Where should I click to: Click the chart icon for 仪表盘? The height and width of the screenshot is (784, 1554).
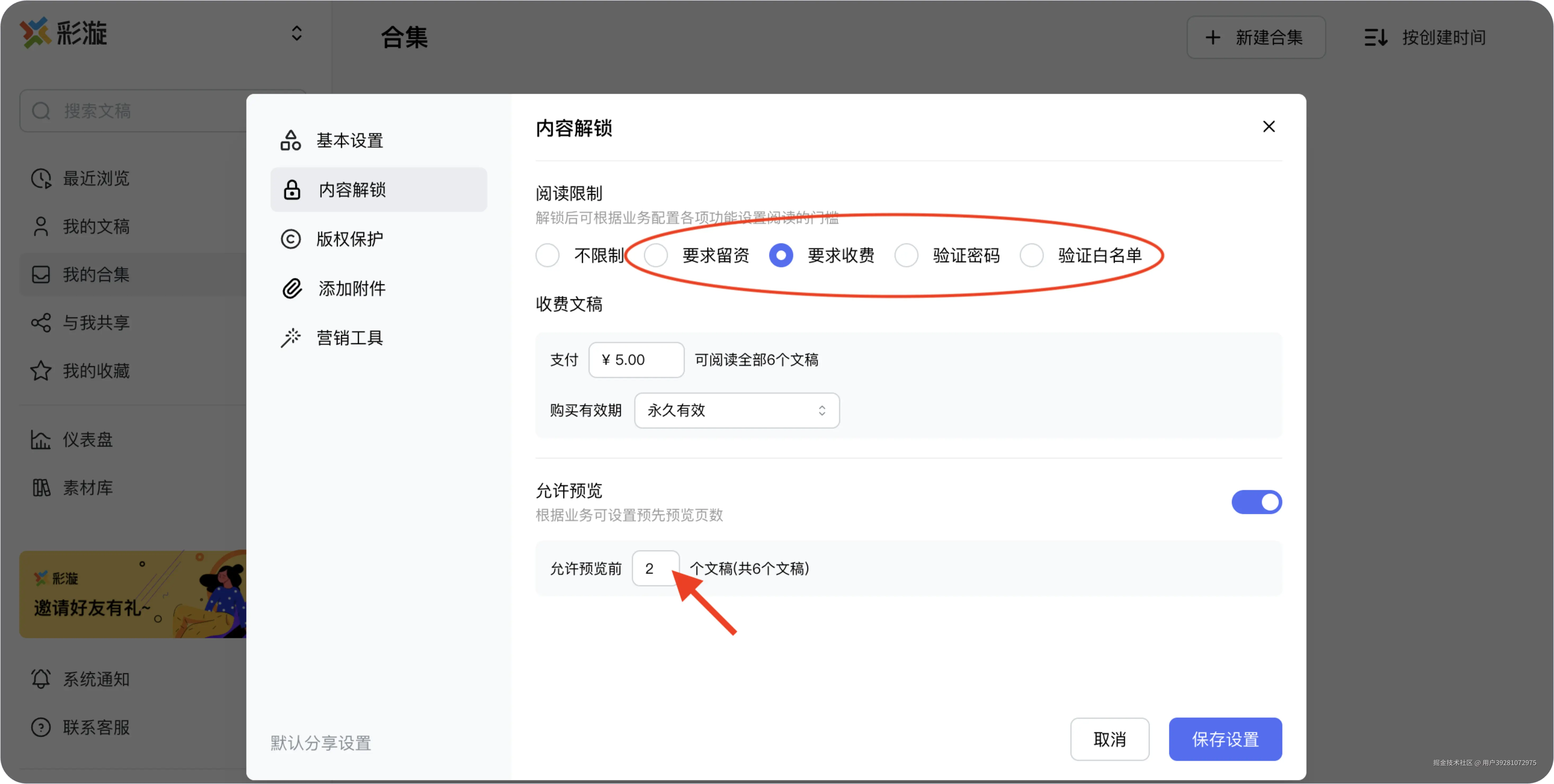(41, 440)
